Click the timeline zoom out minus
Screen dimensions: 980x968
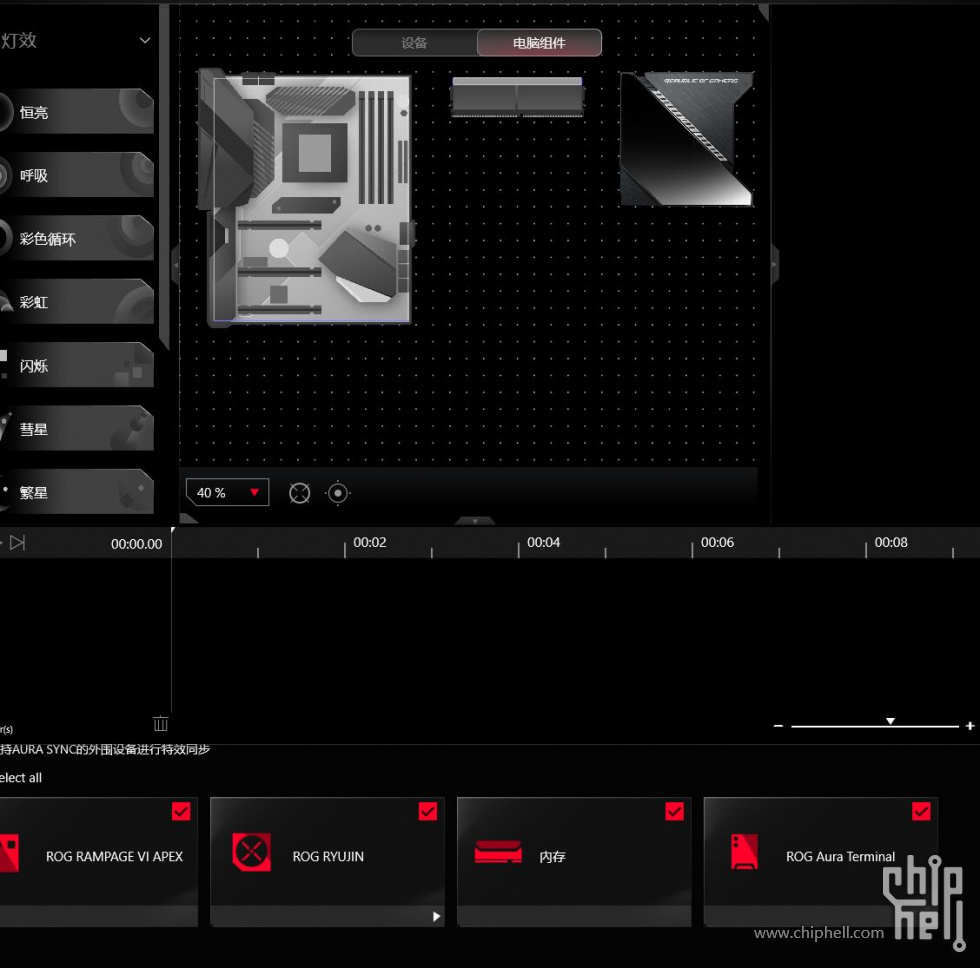[x=778, y=726]
